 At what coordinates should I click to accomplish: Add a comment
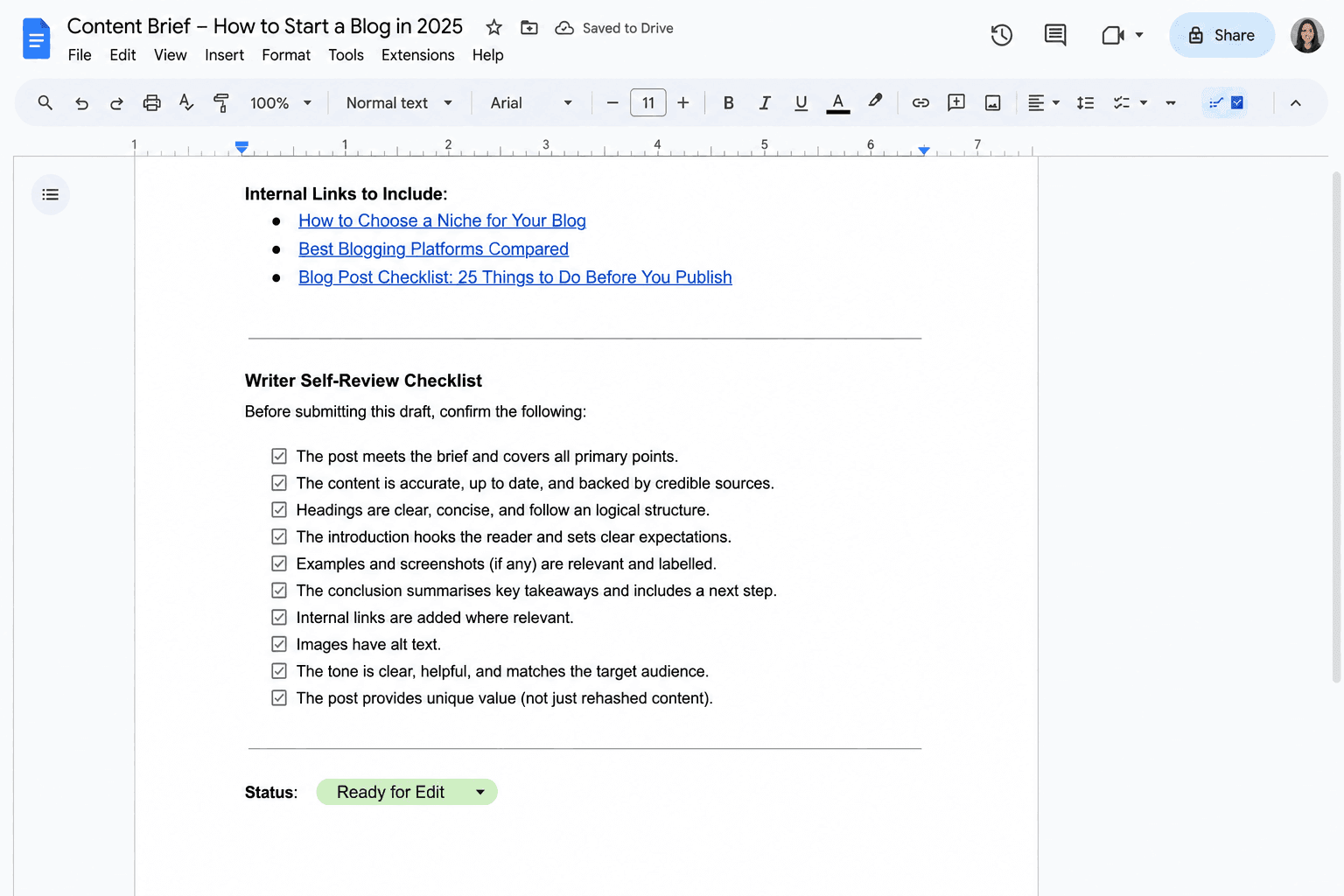point(956,102)
